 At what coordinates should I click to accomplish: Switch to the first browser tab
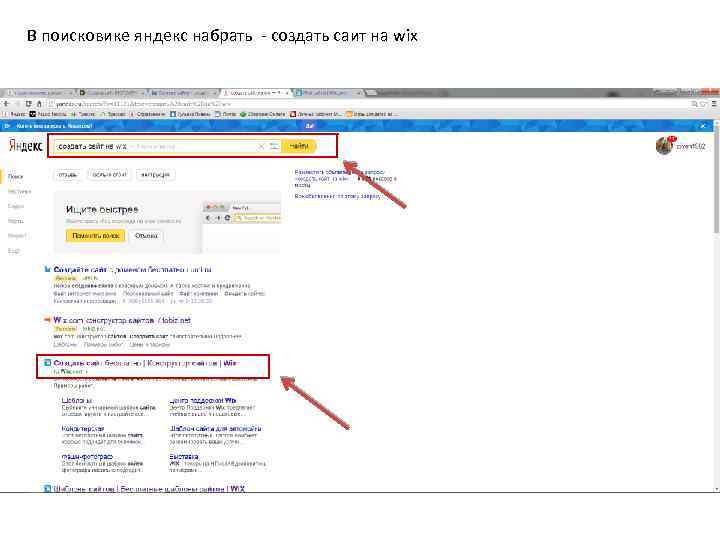[38, 93]
